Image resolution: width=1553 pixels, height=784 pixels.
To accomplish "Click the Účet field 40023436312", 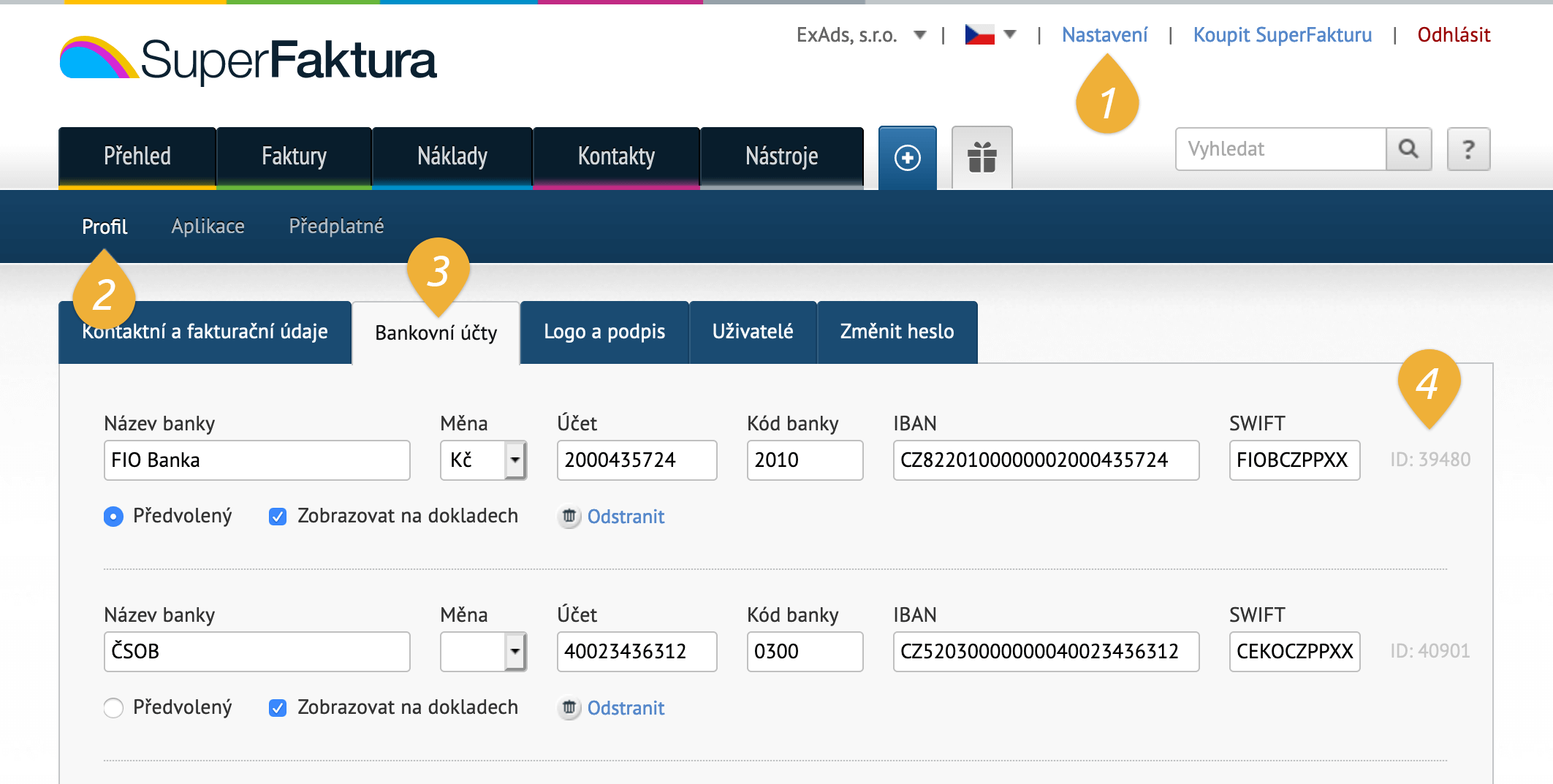I will [x=637, y=652].
